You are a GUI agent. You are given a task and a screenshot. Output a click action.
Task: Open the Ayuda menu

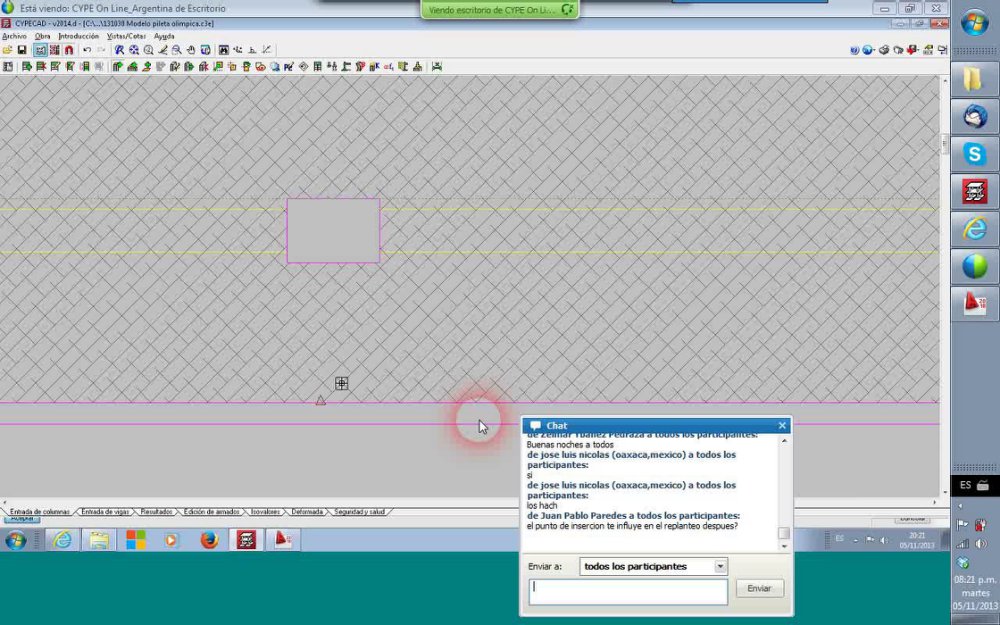[164, 36]
